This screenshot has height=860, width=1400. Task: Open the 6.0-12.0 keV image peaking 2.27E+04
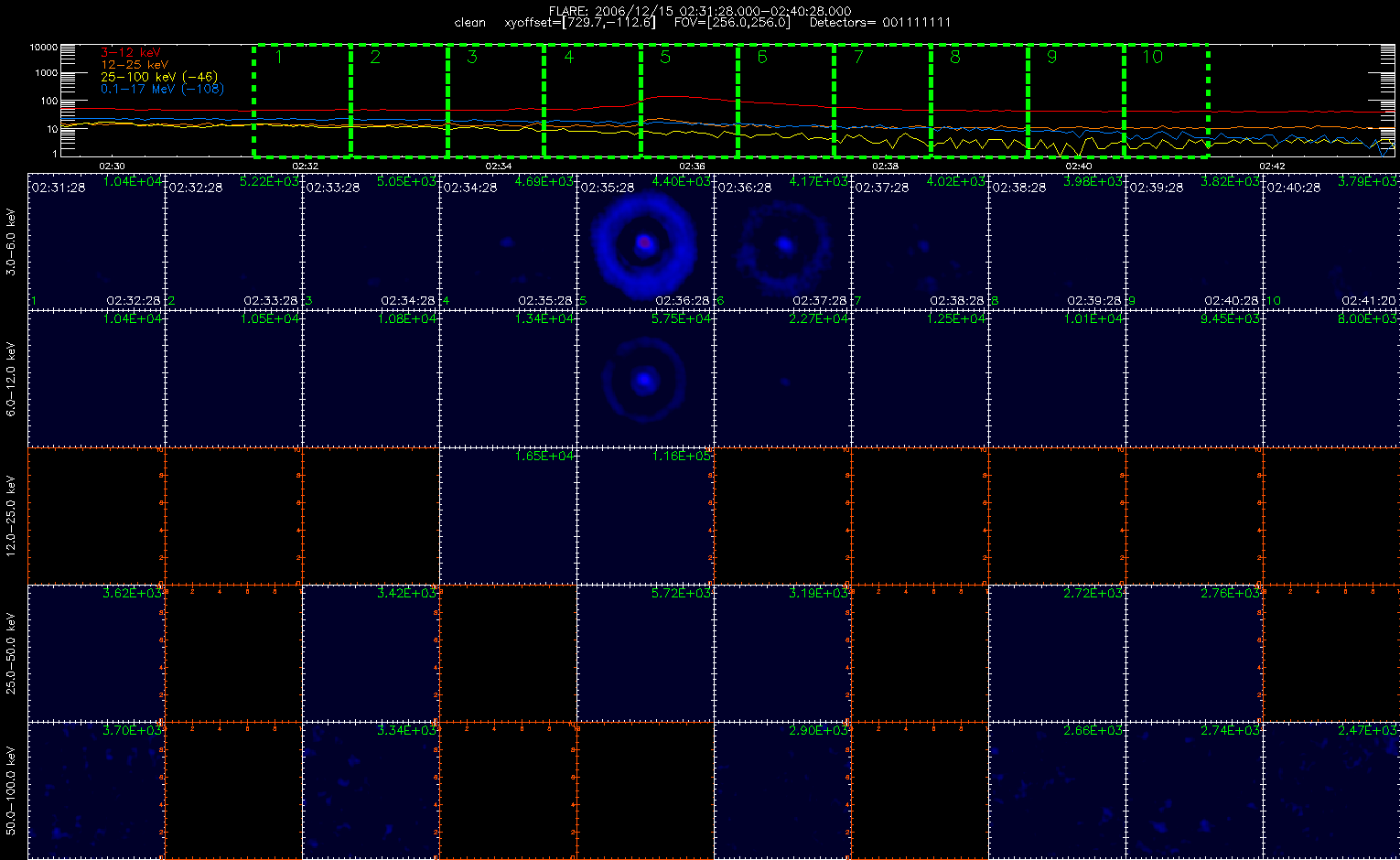point(782,379)
